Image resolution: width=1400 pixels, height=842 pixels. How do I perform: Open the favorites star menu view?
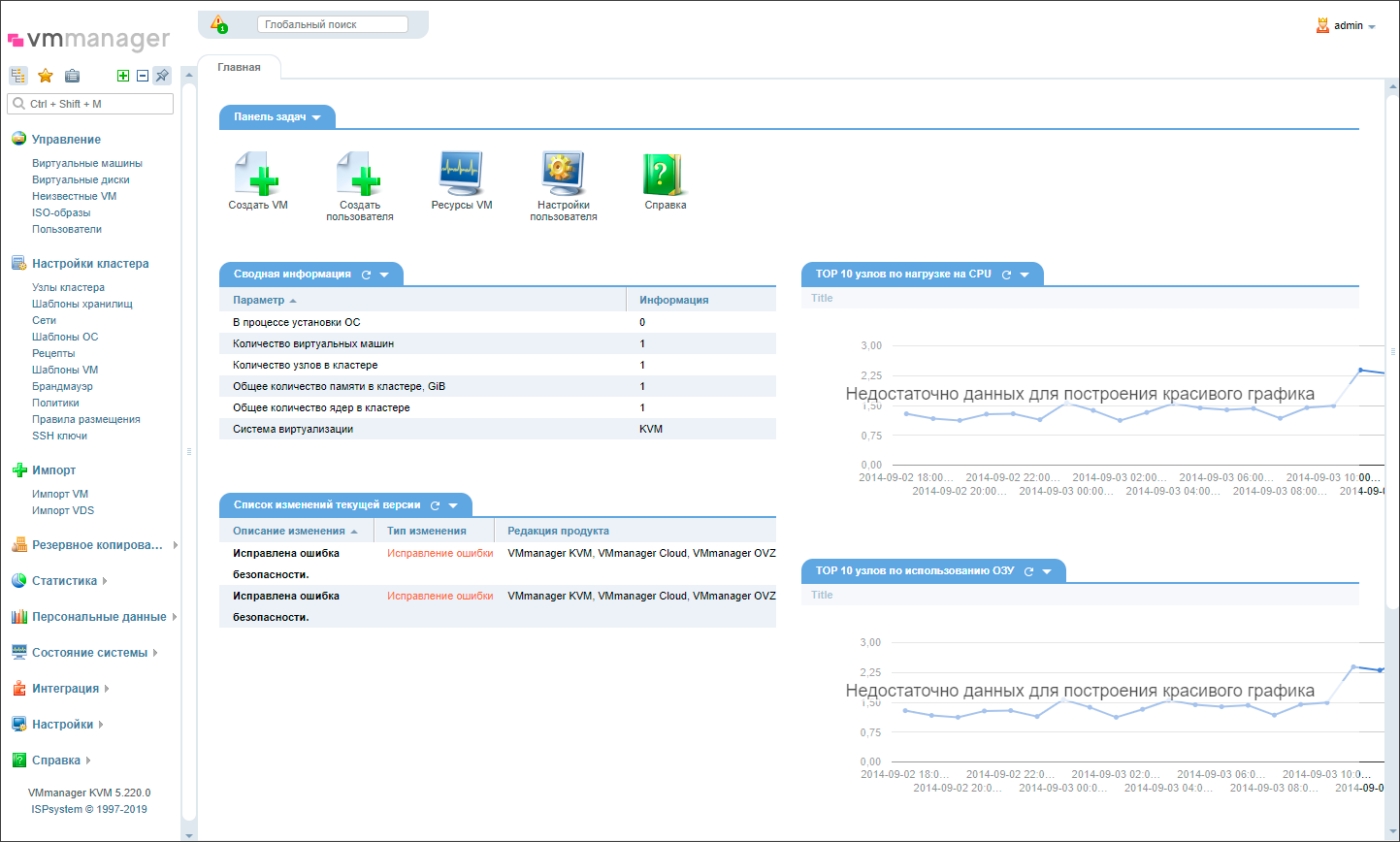46,76
